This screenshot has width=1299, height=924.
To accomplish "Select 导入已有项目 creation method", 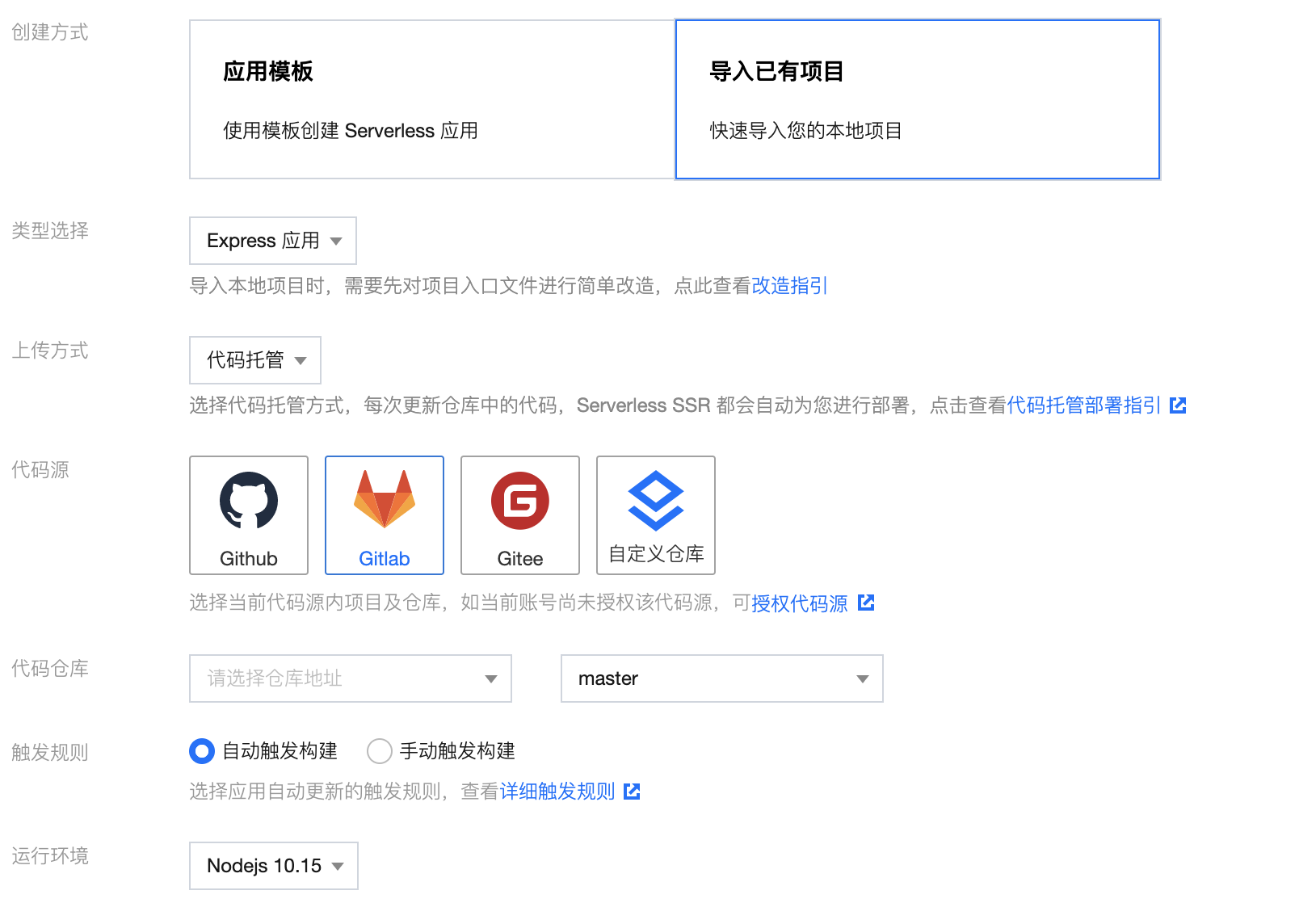I will pos(918,99).
